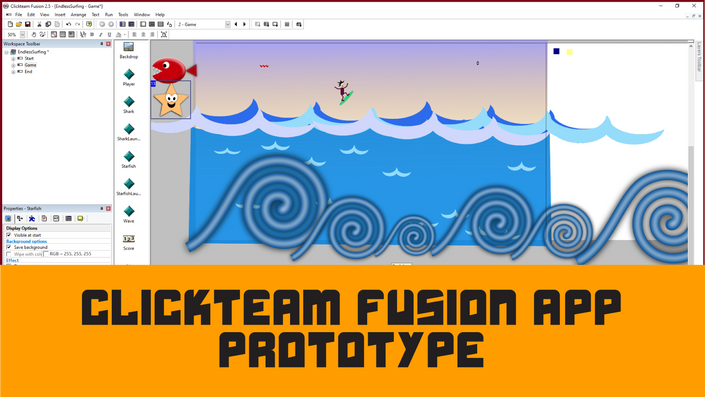Image resolution: width=705 pixels, height=397 pixels.
Task: Open the Movement running-man properties tab
Action: click(x=32, y=219)
